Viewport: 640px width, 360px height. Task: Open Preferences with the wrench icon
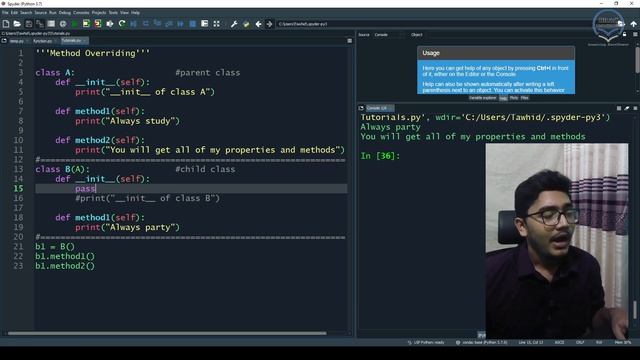click(x=234, y=24)
